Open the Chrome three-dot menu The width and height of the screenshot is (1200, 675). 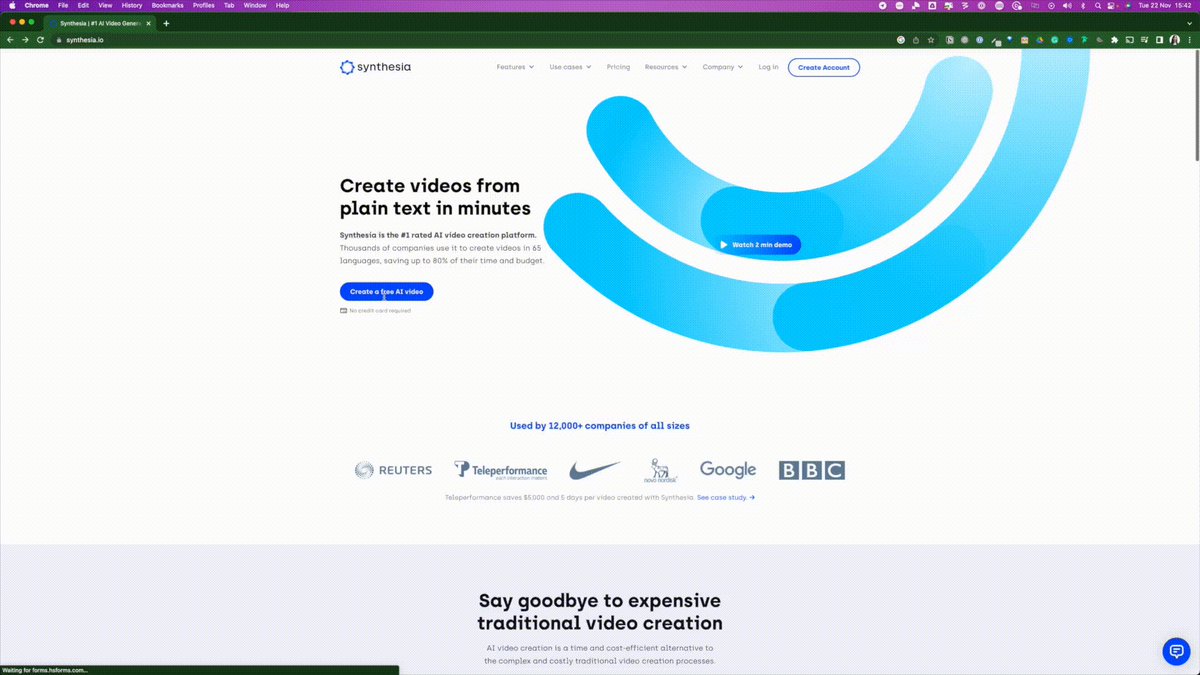[1189, 40]
